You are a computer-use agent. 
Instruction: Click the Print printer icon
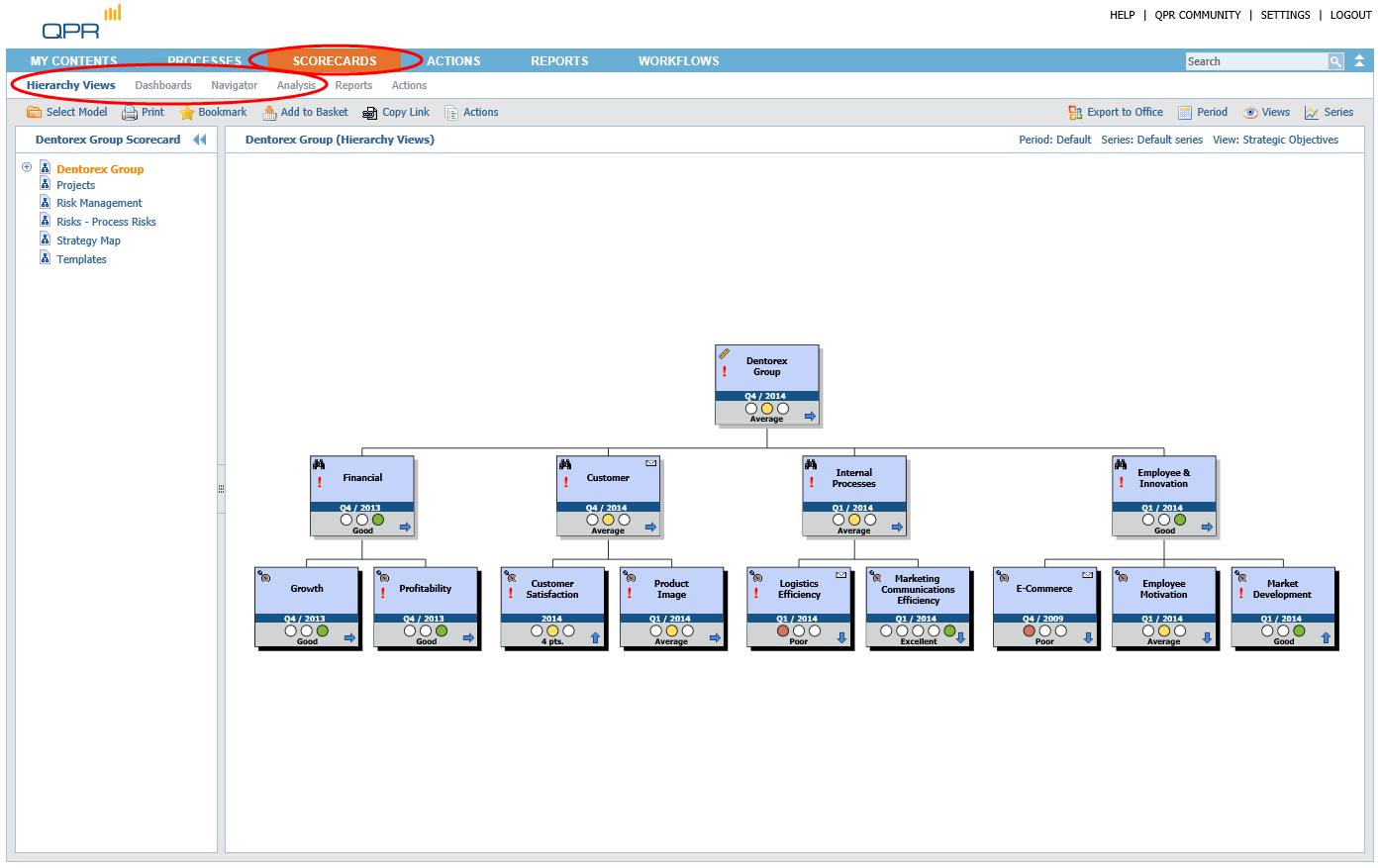[130, 113]
